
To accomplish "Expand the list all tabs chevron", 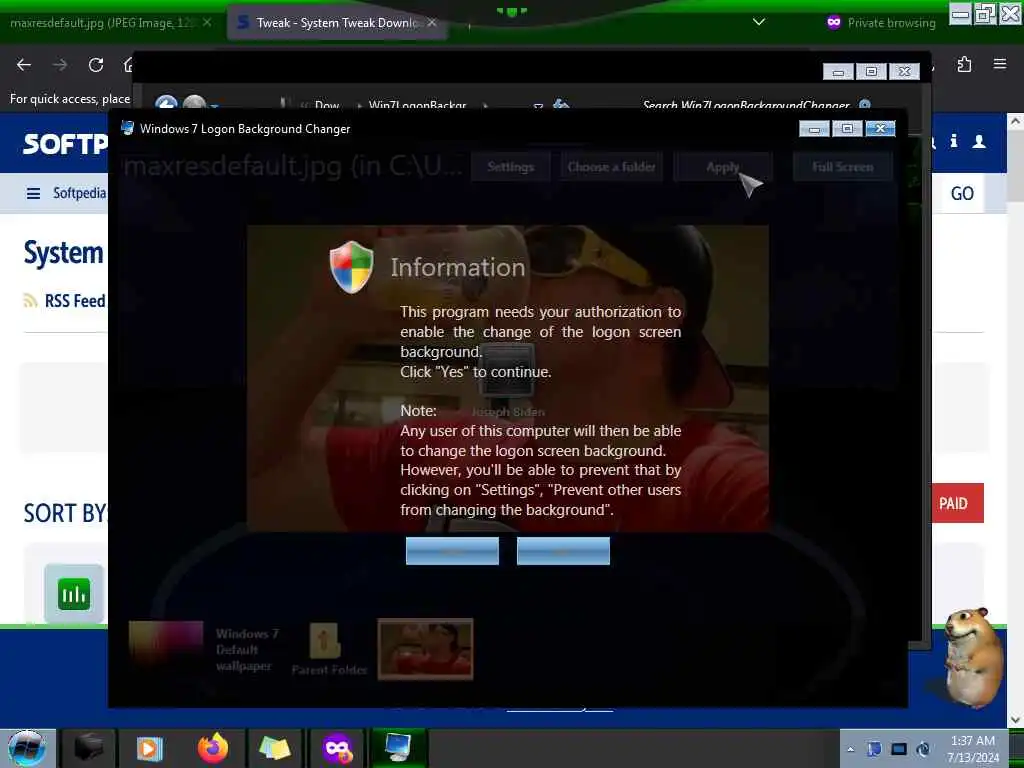I will tap(759, 22).
